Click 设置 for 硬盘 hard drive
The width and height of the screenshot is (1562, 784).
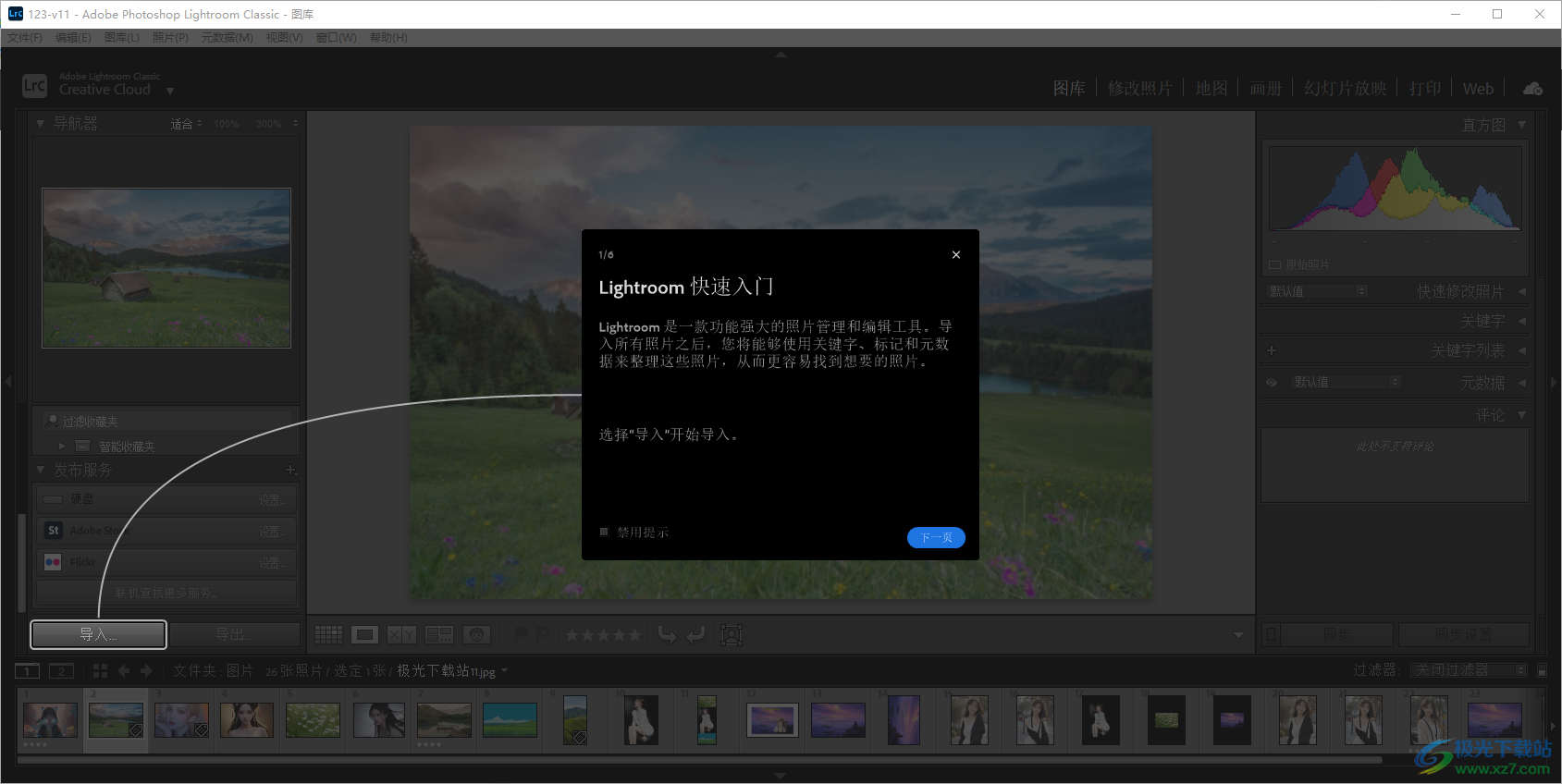pyautogui.click(x=273, y=499)
